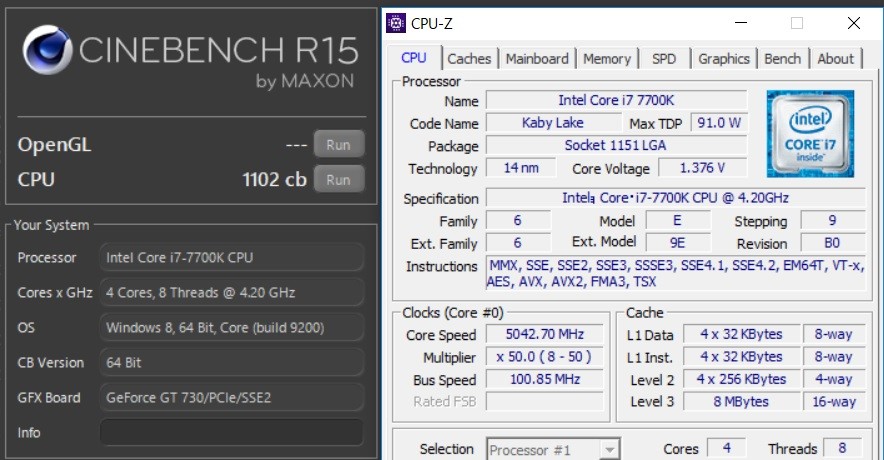
Task: Click the Revision value B0
Action: click(x=833, y=243)
